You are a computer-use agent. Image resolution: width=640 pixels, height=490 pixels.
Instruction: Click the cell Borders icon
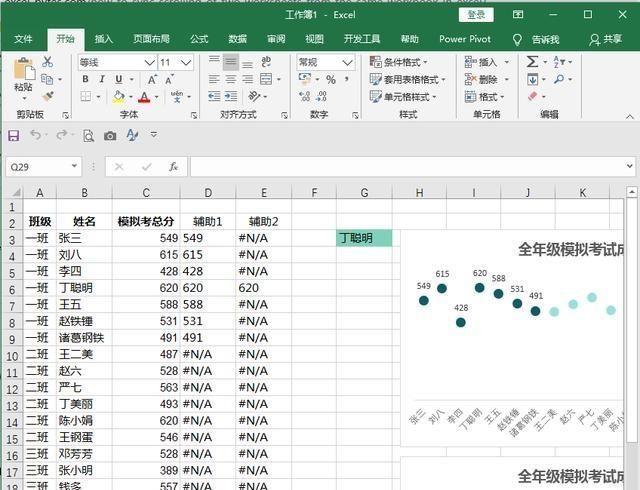point(86,97)
